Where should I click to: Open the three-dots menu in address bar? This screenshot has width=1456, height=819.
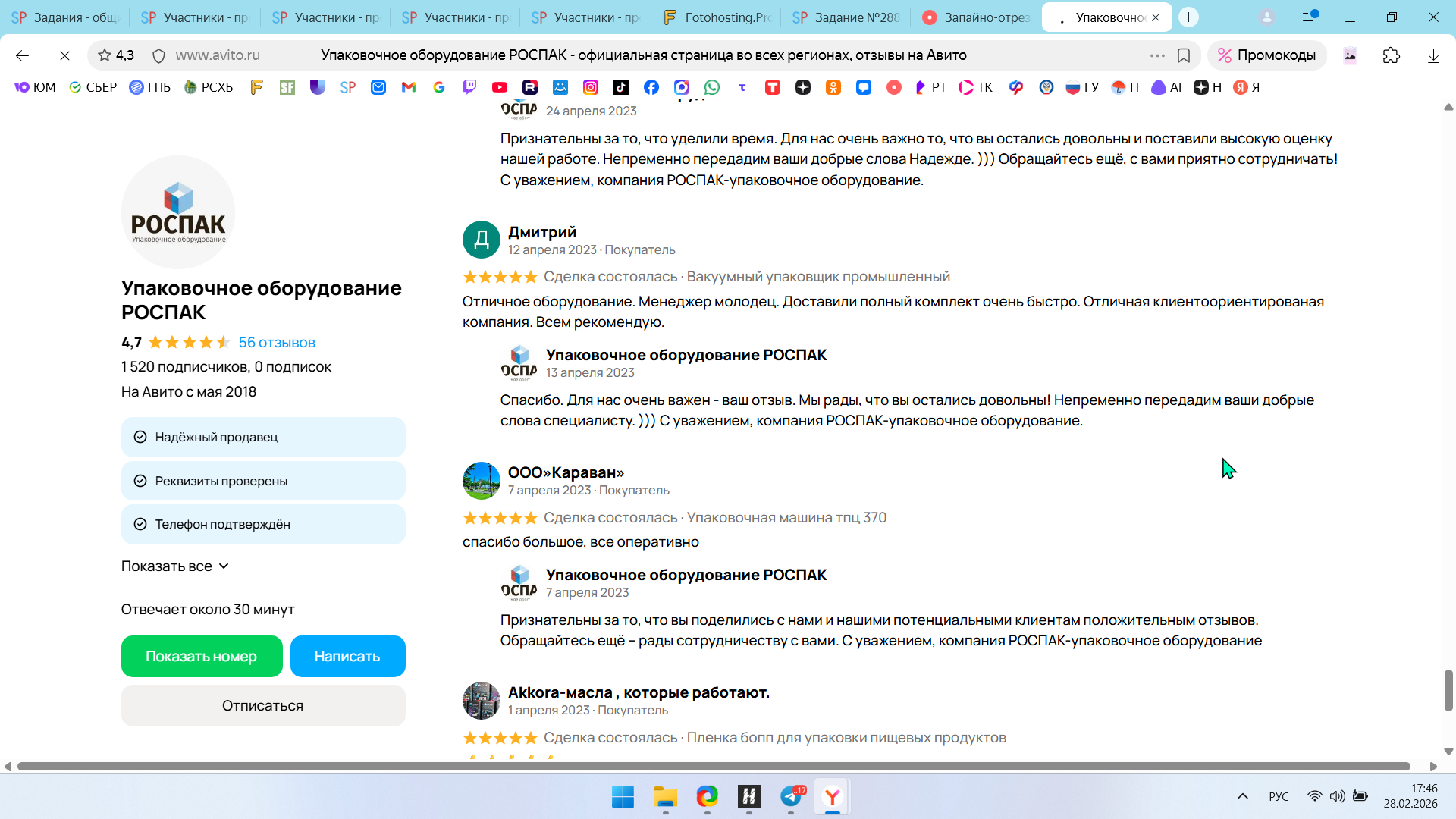click(1157, 55)
